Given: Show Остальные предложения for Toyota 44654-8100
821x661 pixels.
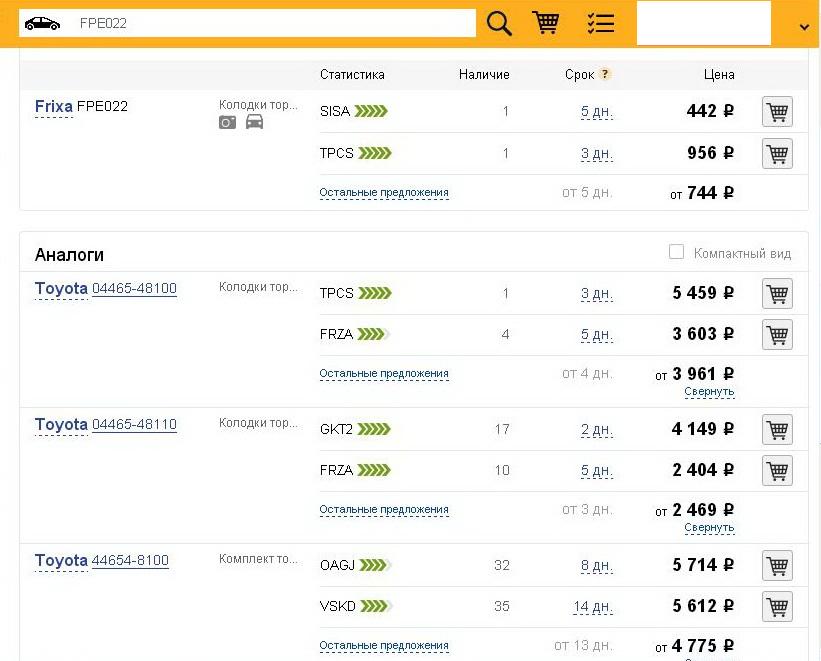Looking at the screenshot, I should tap(384, 646).
